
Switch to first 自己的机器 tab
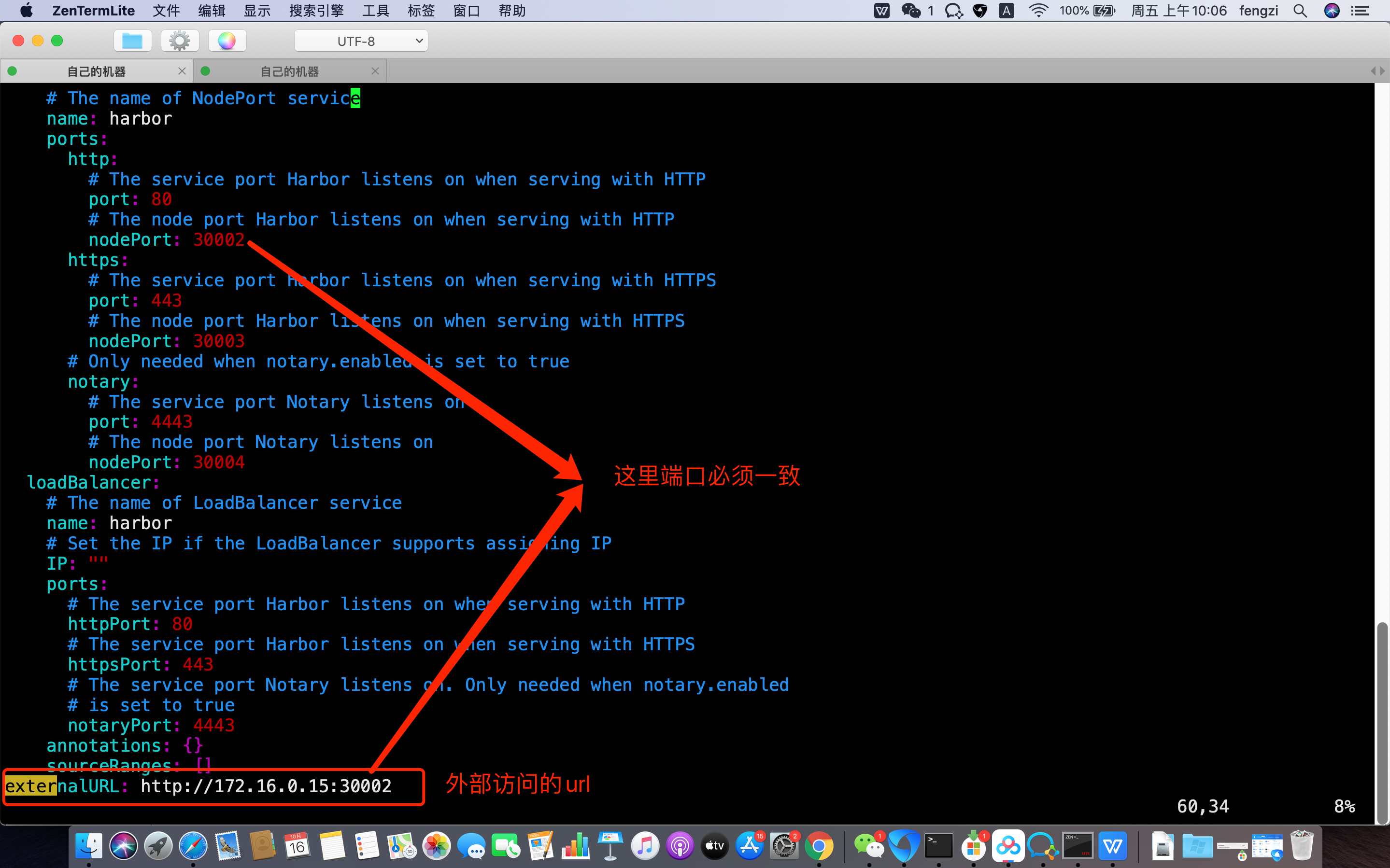pos(98,70)
